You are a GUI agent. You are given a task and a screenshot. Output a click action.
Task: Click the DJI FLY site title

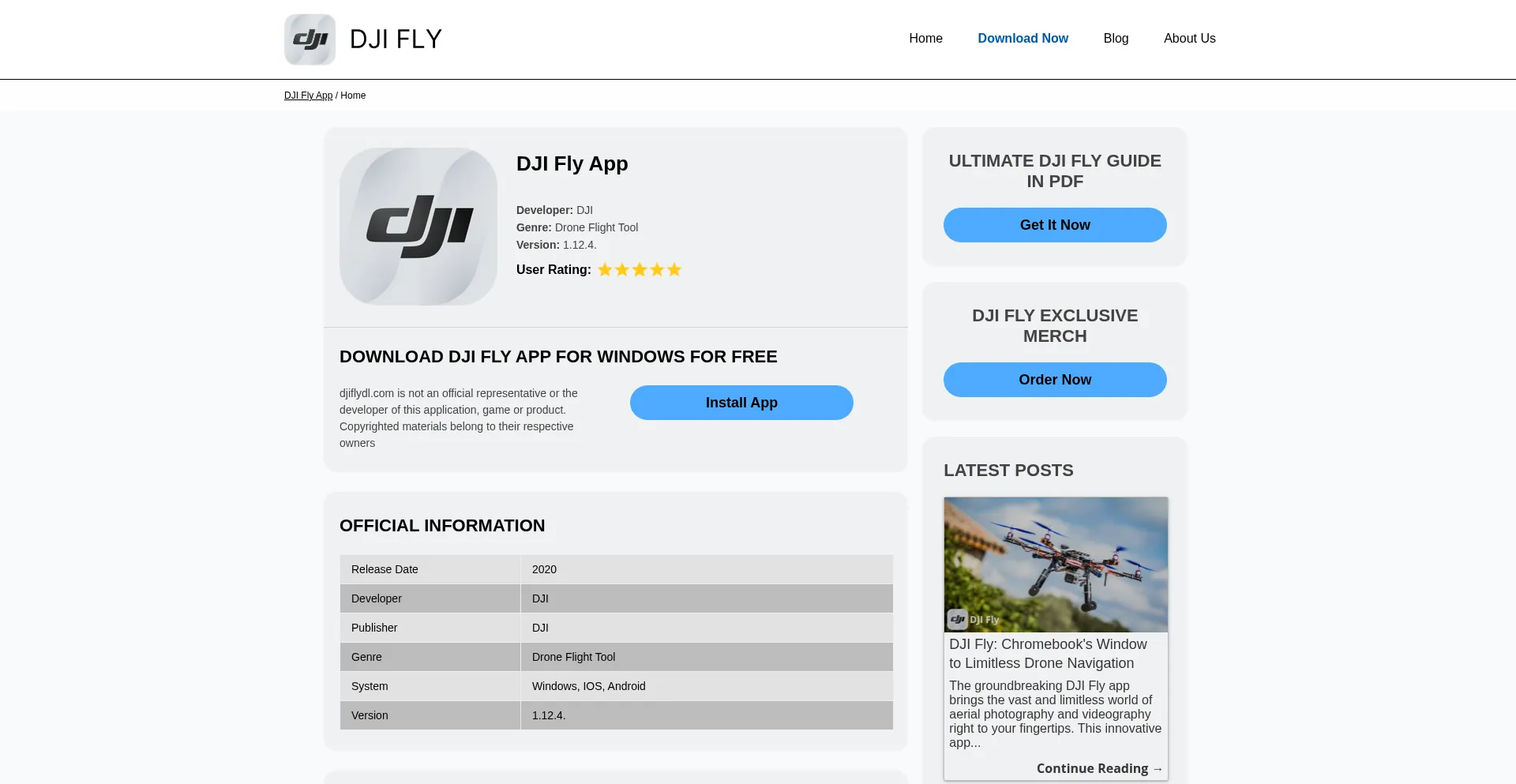pyautogui.click(x=396, y=39)
